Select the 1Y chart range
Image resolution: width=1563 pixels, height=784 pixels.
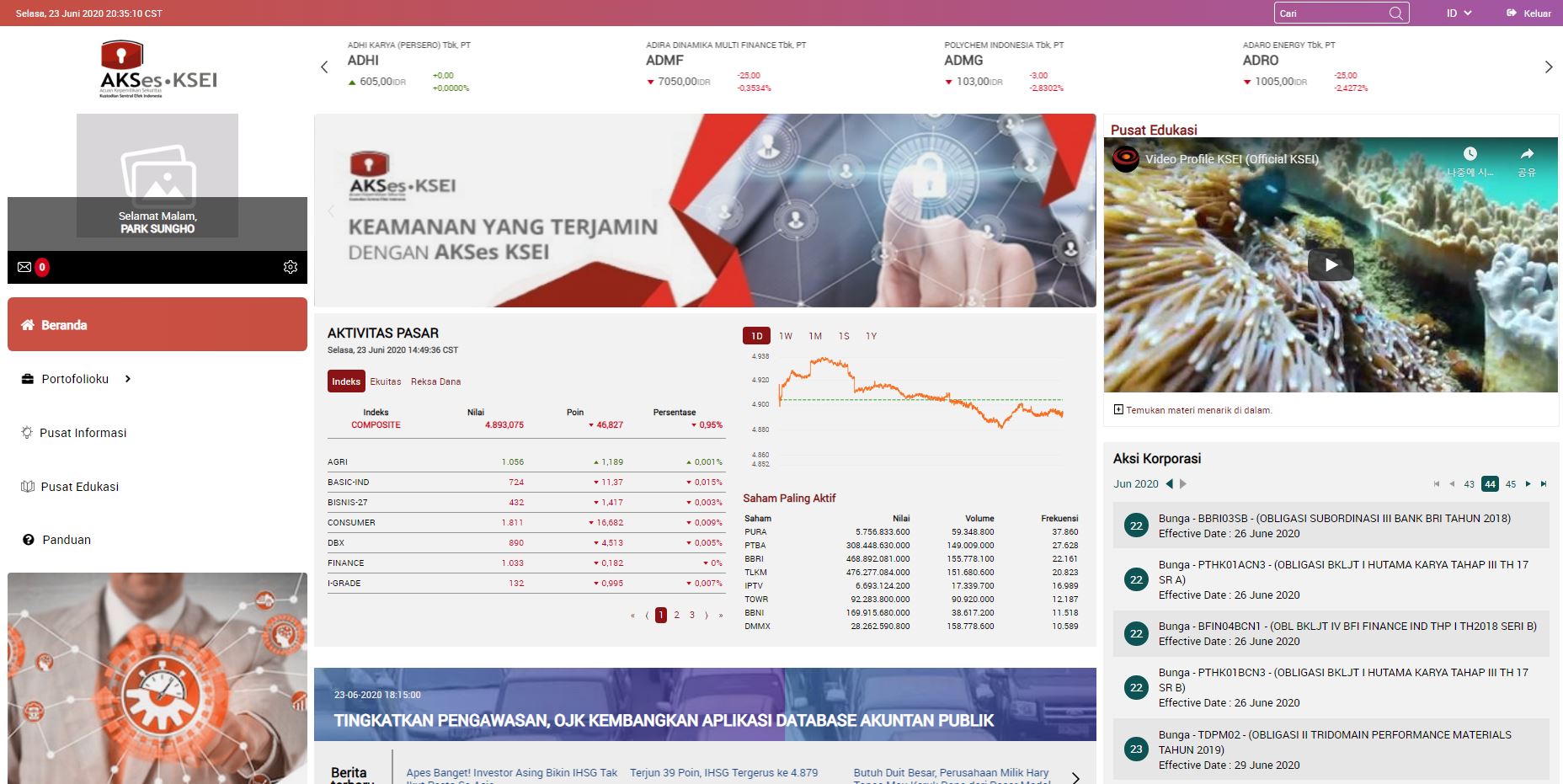(872, 336)
